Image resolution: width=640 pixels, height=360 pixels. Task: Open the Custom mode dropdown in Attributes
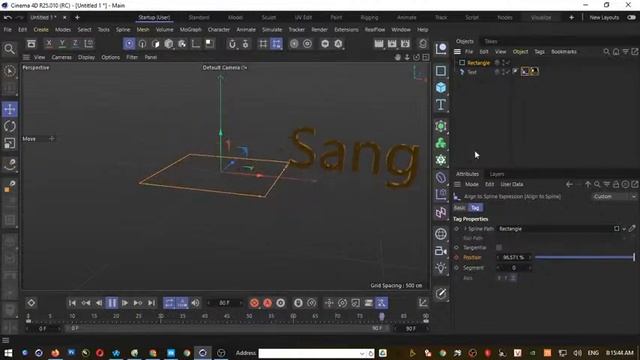pyautogui.click(x=614, y=197)
